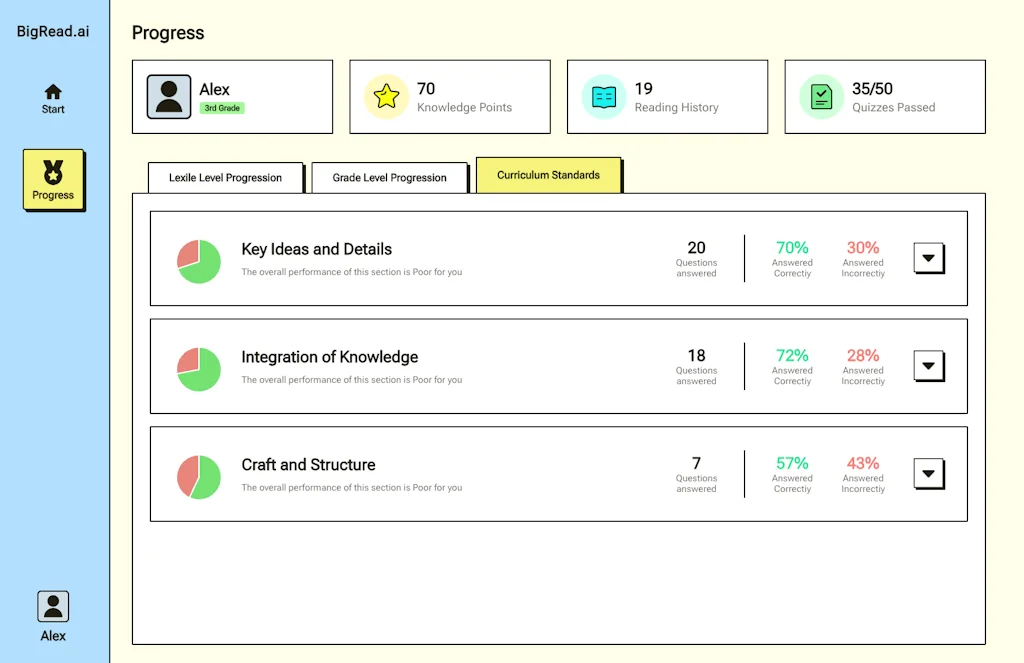Click Alex's avatar at sidebar bottom

[x=53, y=606]
